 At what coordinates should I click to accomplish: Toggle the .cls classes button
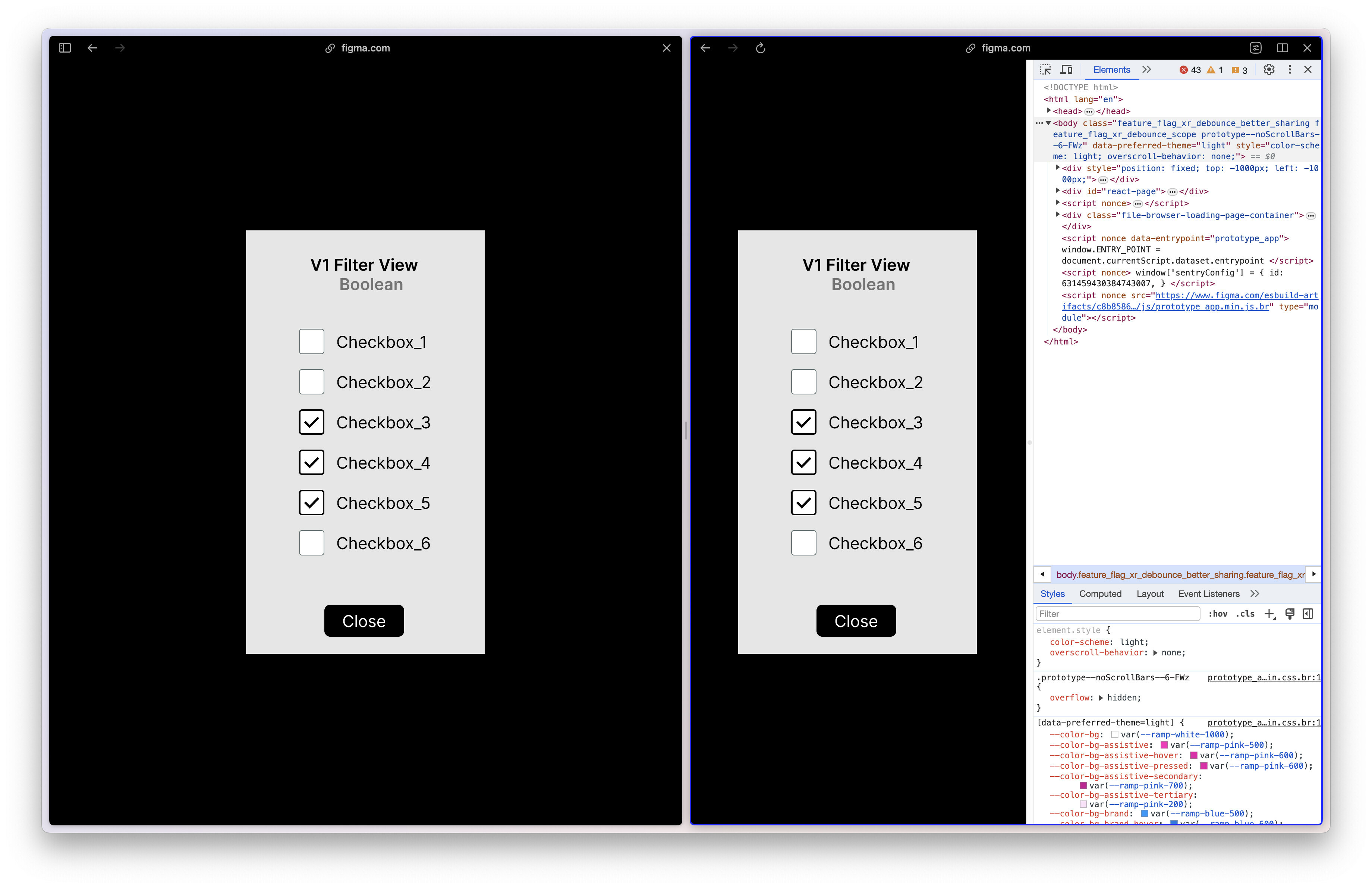click(1245, 614)
